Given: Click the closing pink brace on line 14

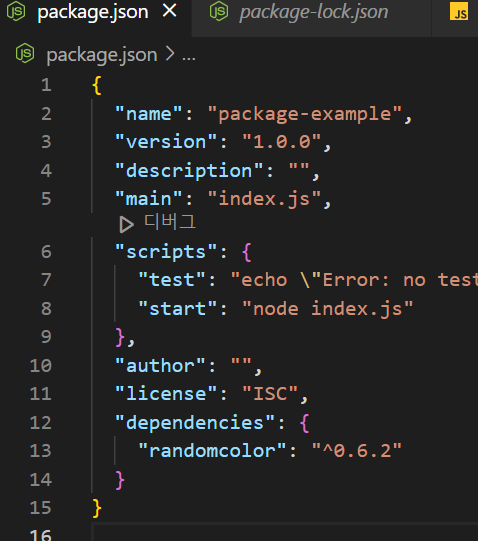Looking at the screenshot, I should [120, 480].
